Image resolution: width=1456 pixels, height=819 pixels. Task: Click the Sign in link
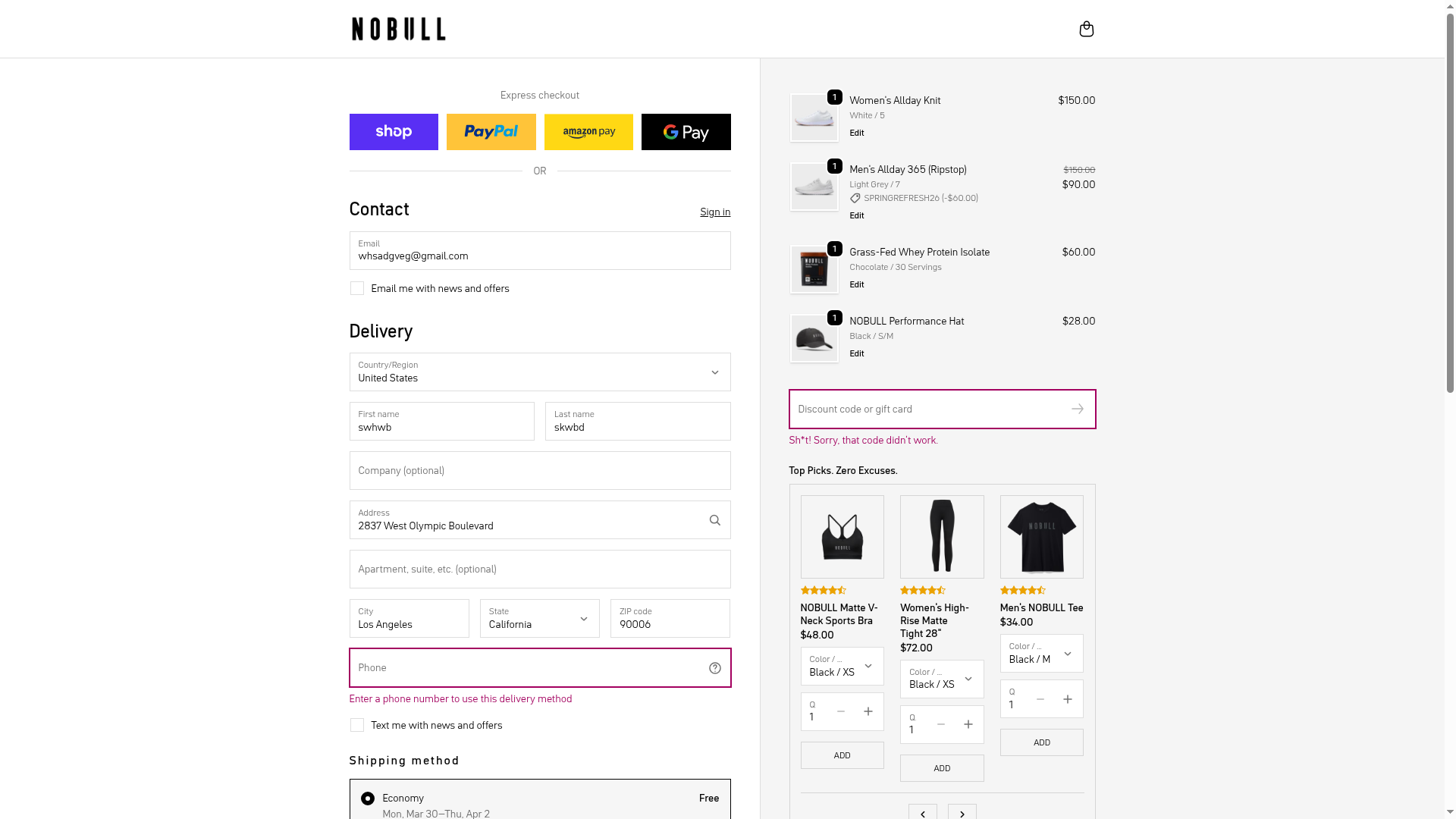click(x=714, y=212)
